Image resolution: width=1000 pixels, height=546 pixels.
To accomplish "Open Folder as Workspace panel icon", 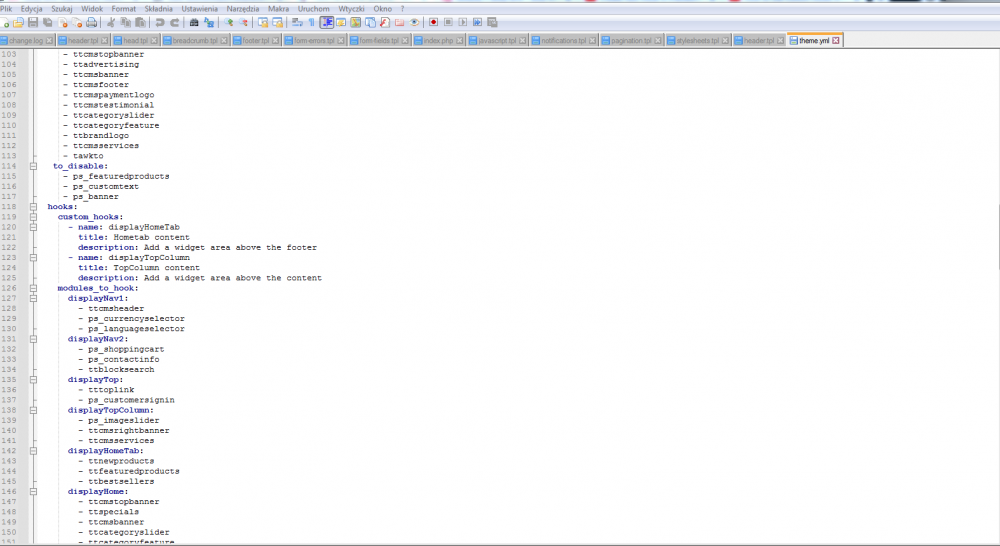I will (x=399, y=22).
